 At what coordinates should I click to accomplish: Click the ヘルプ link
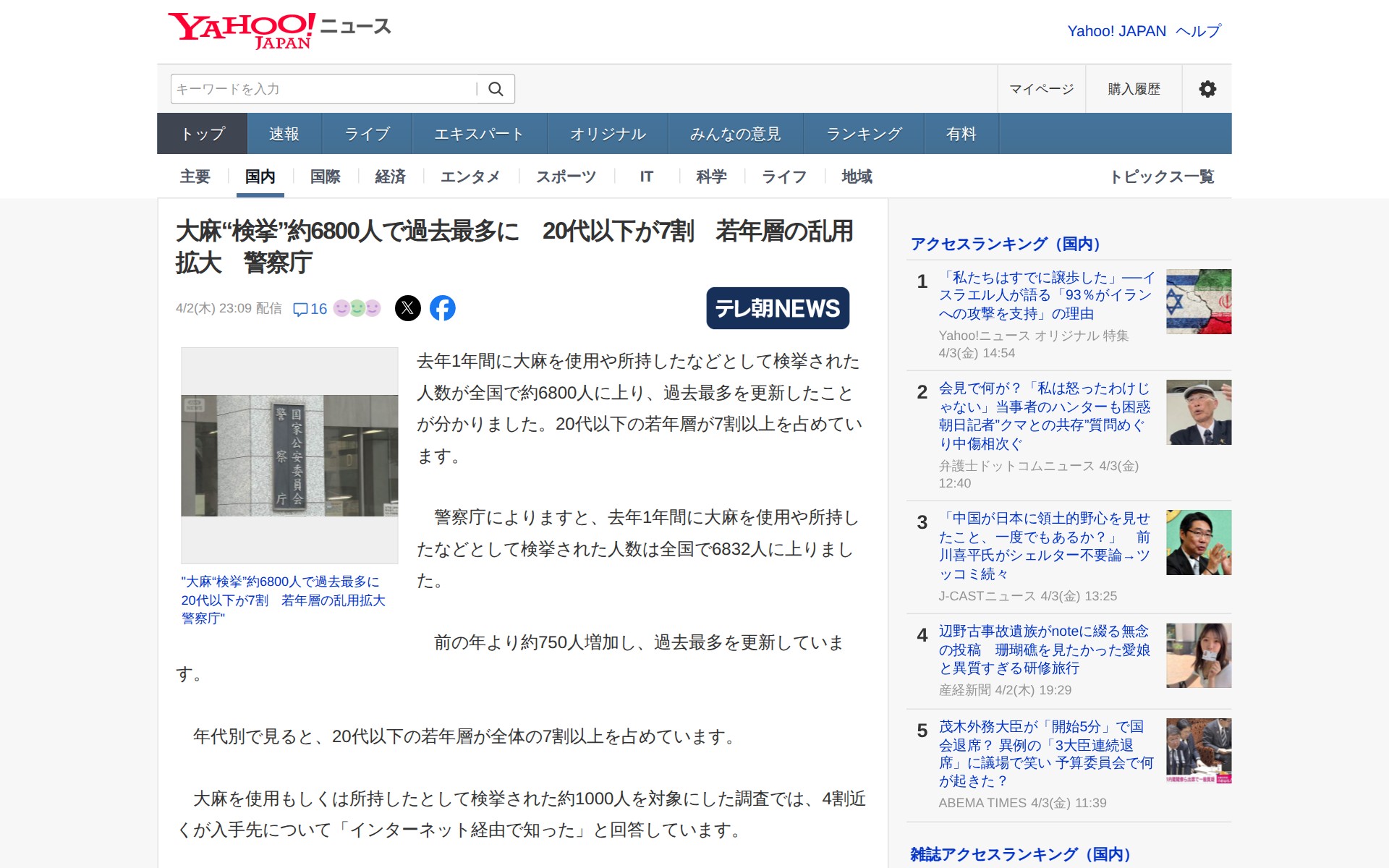tap(1198, 31)
